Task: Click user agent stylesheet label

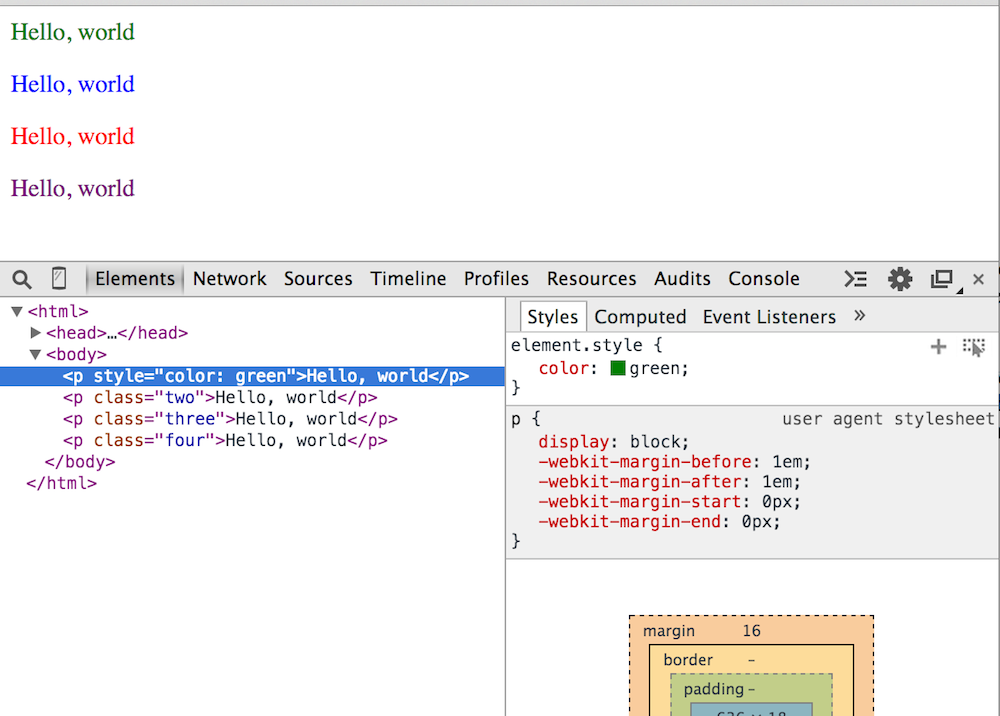Action: (x=888, y=419)
